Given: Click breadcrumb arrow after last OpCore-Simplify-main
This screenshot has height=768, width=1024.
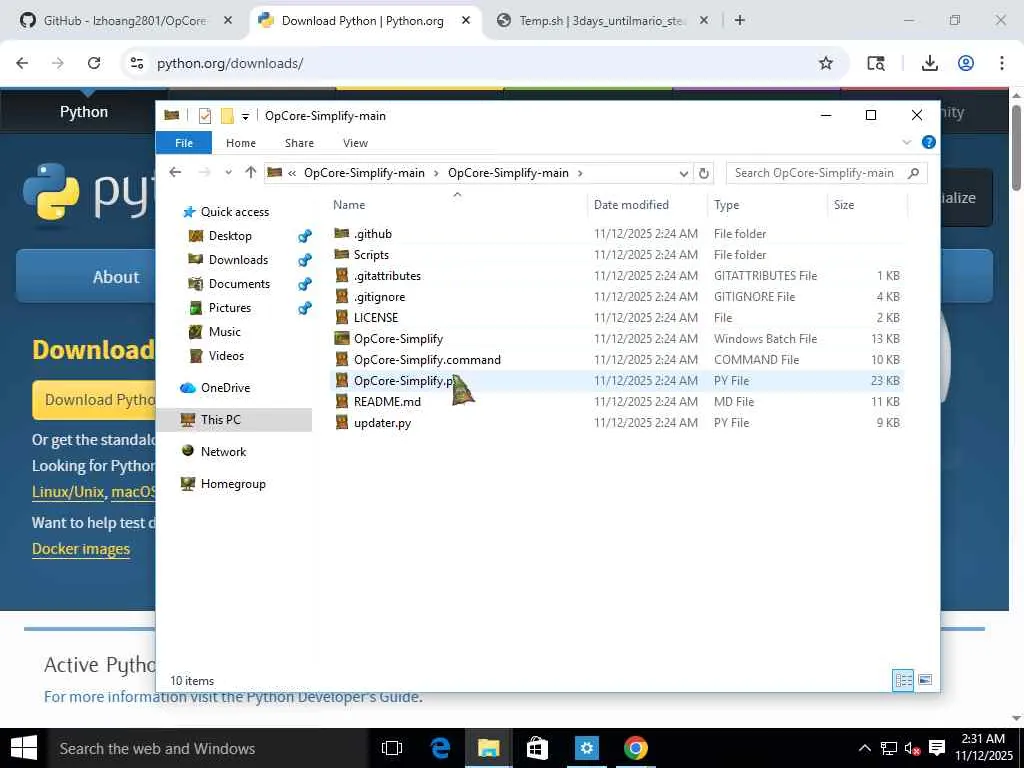Looking at the screenshot, I should [x=580, y=173].
